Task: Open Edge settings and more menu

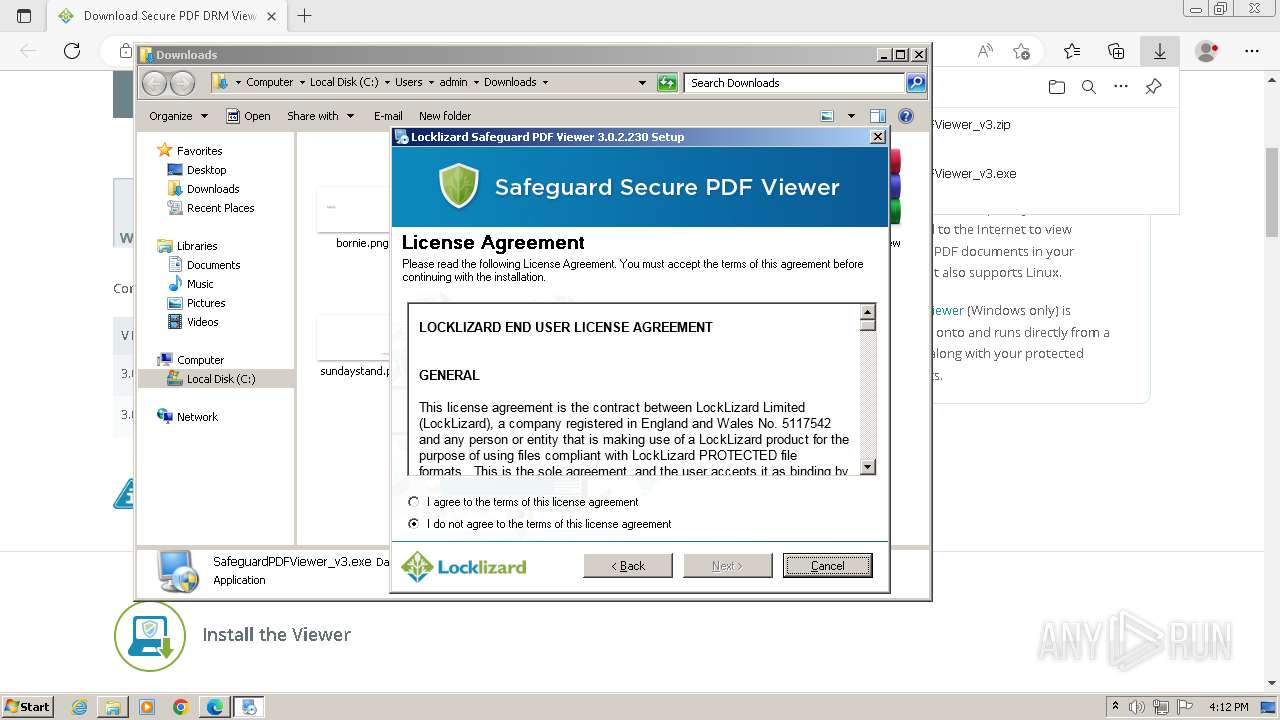Action: coord(1251,51)
